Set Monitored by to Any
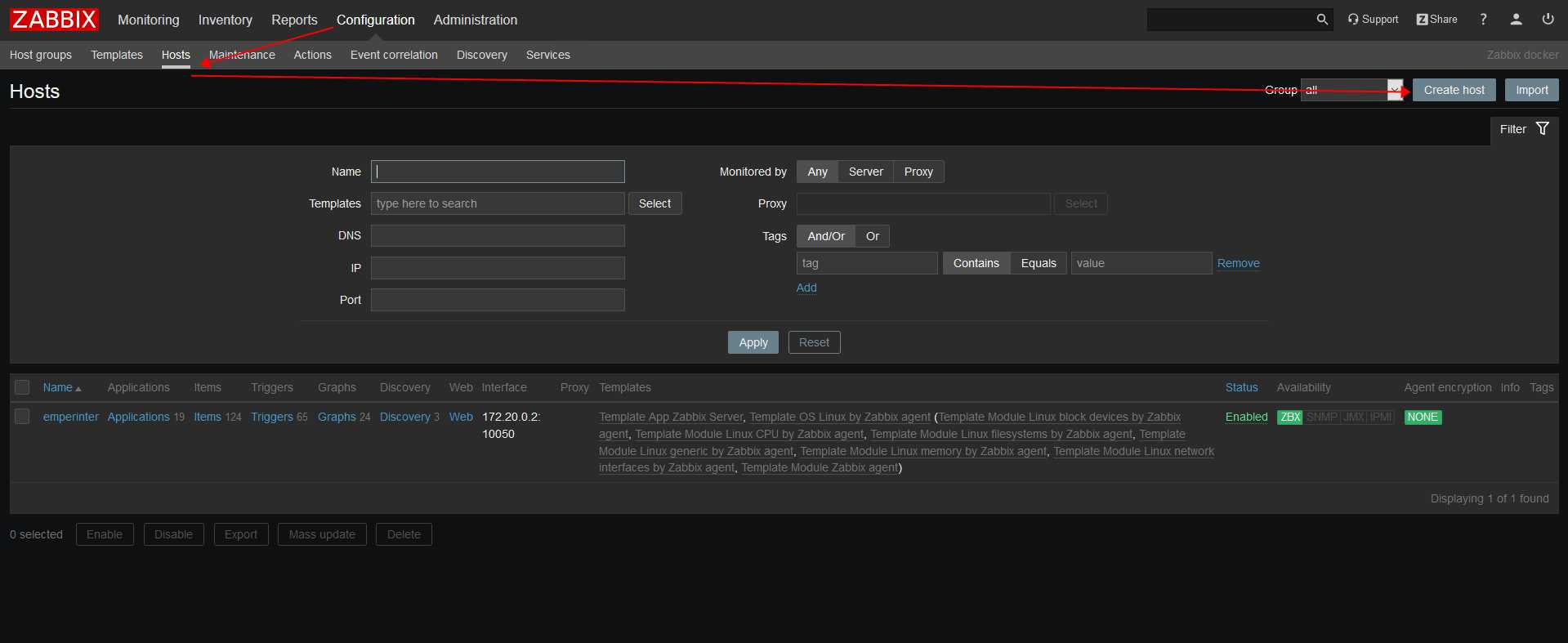This screenshot has width=1568, height=643. (x=817, y=172)
